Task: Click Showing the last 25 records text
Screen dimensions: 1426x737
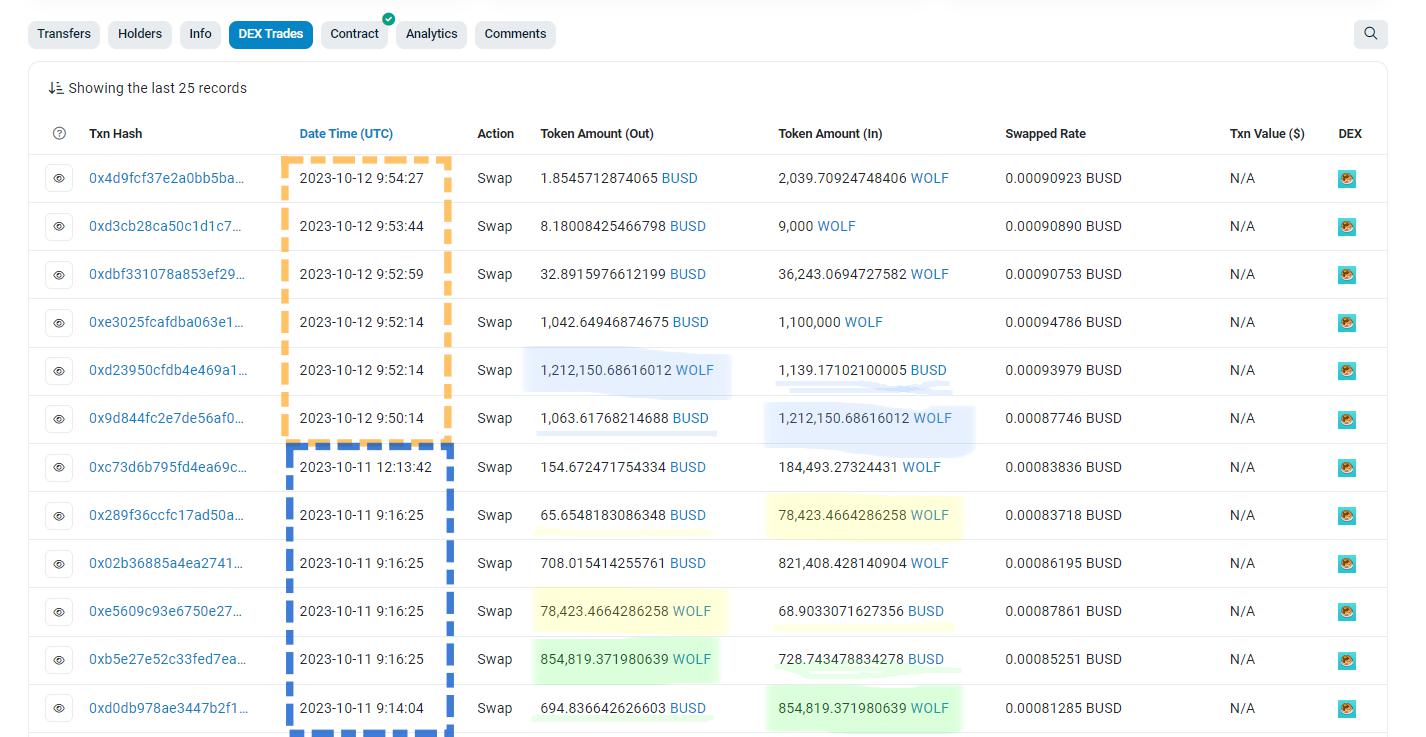Action: tap(158, 88)
